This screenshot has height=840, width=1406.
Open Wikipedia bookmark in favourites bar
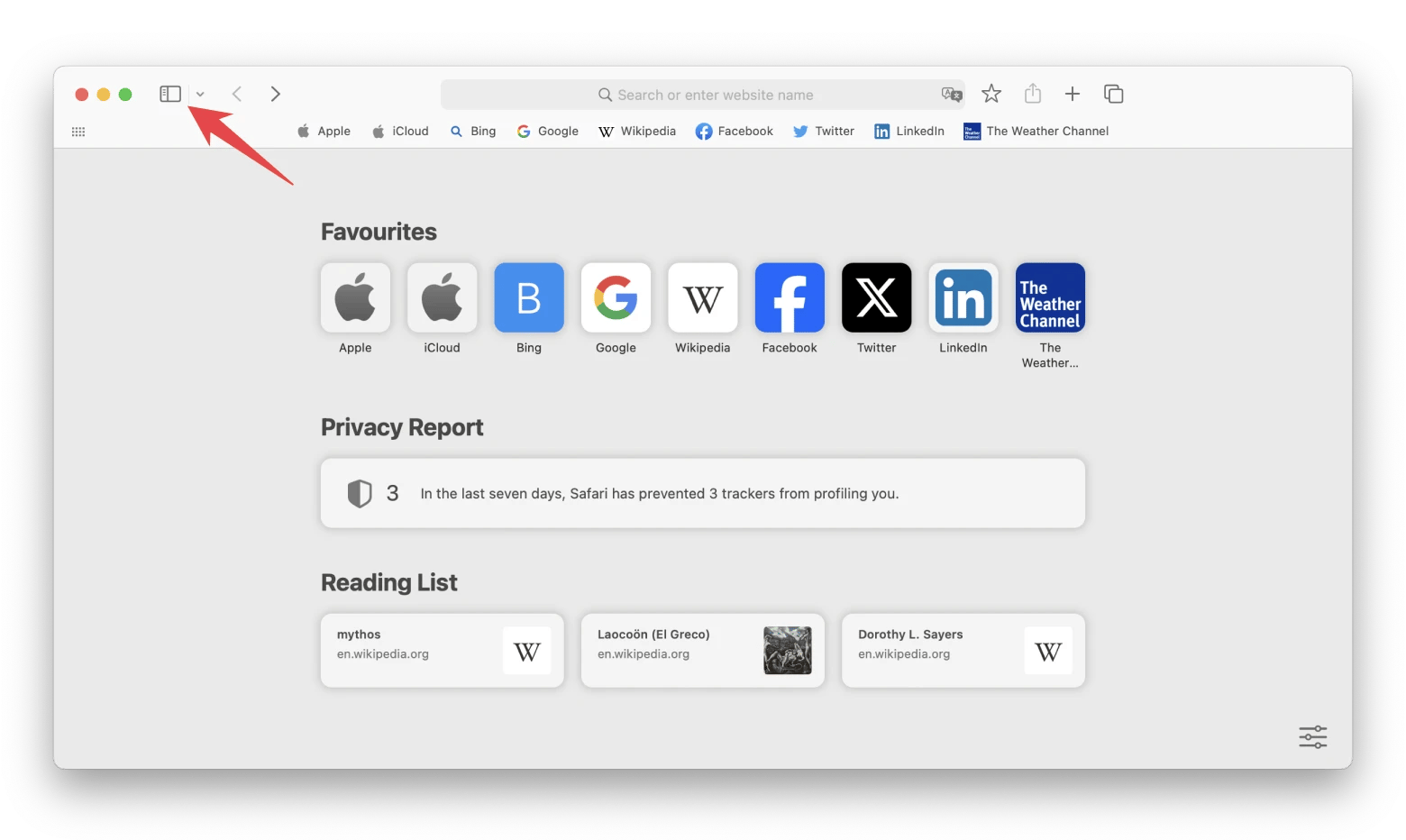[x=637, y=131]
